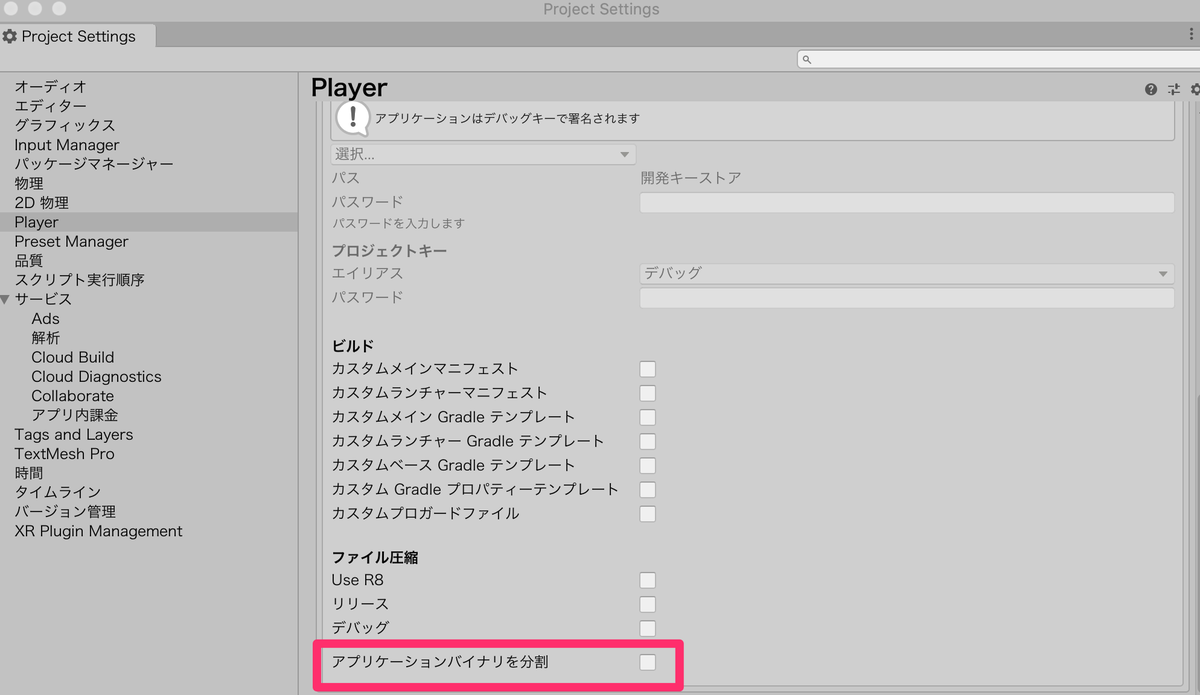
Task: Select オーディオ settings category
Action: pyautogui.click(x=51, y=87)
